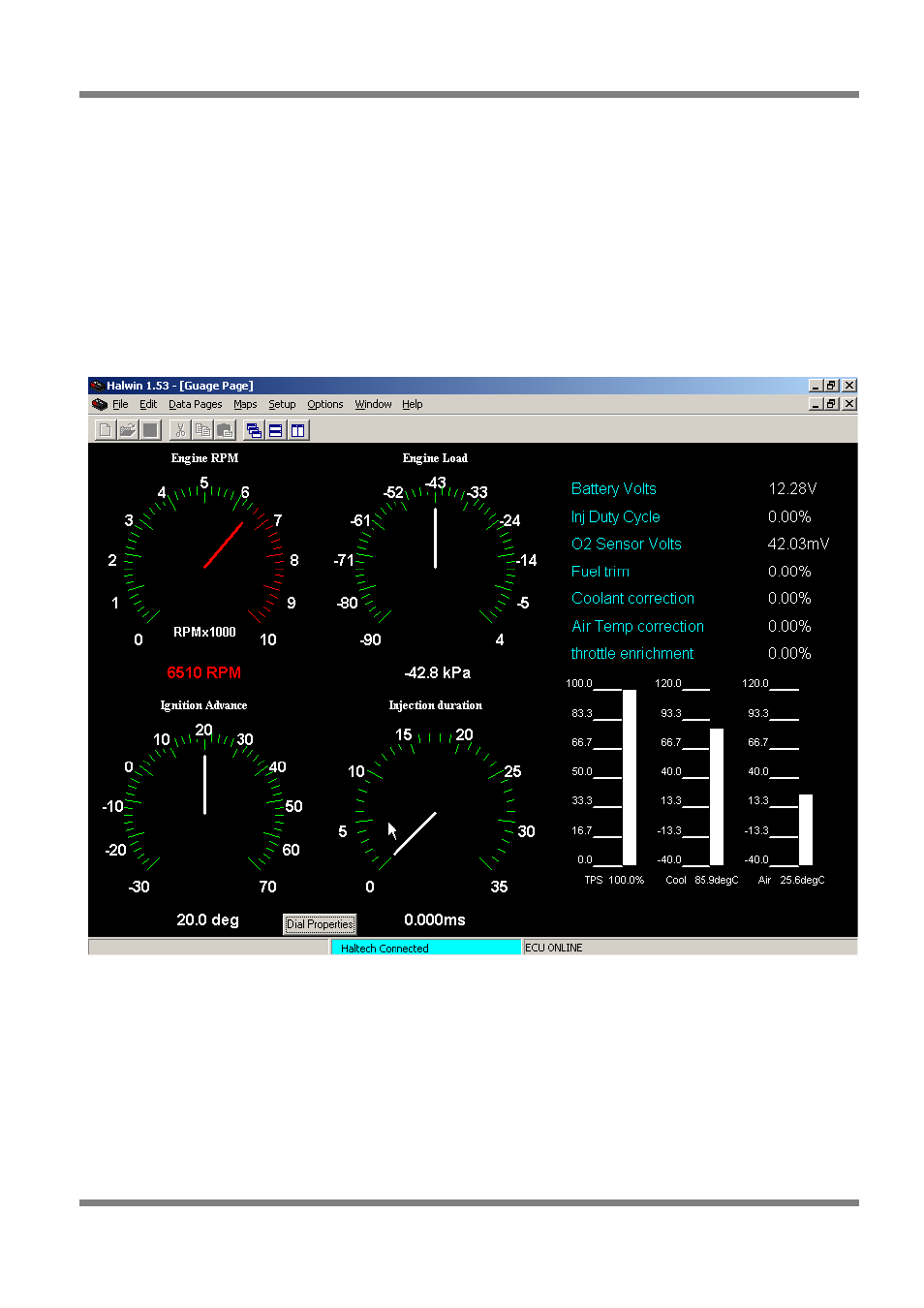The height and width of the screenshot is (1308, 924).
Task: Click the "Engine Load" dial title
Action: click(x=435, y=458)
